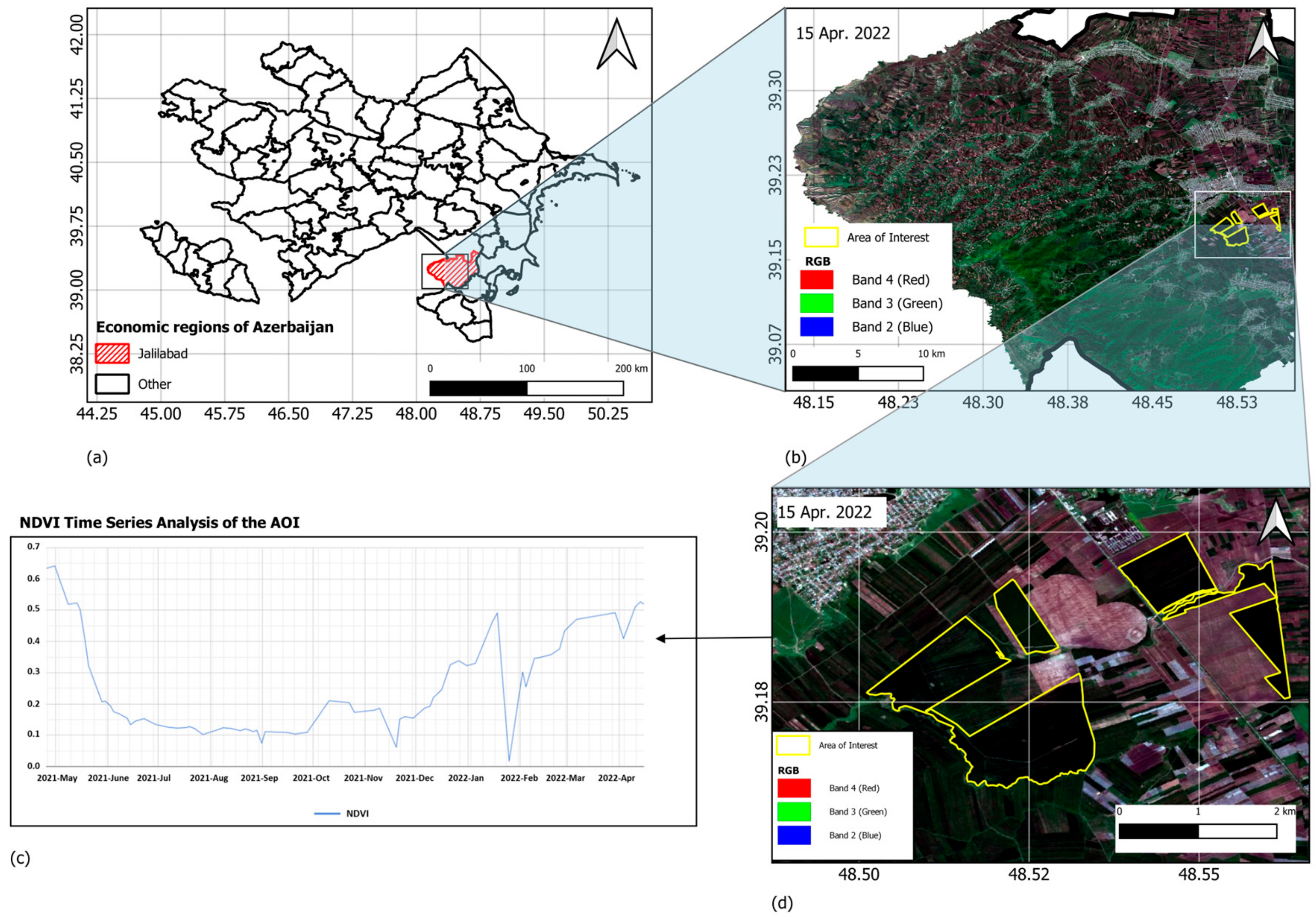Click the Band 3 (Green) swatch in panel b
Screen dimensions: 1316x919
click(817, 303)
